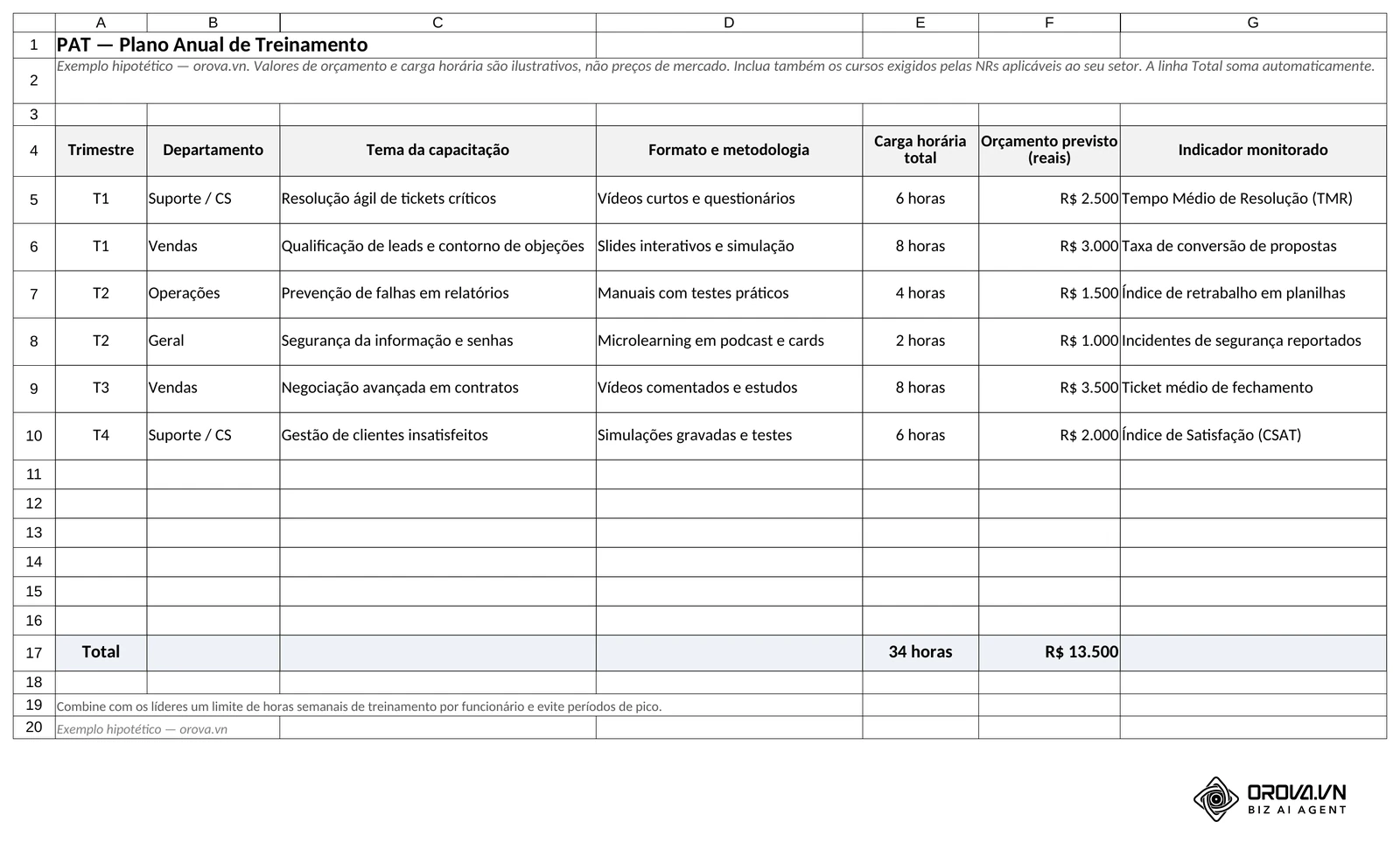1400x857 pixels.
Task: Click the 'Trimestre' header cell
Action: point(101,151)
